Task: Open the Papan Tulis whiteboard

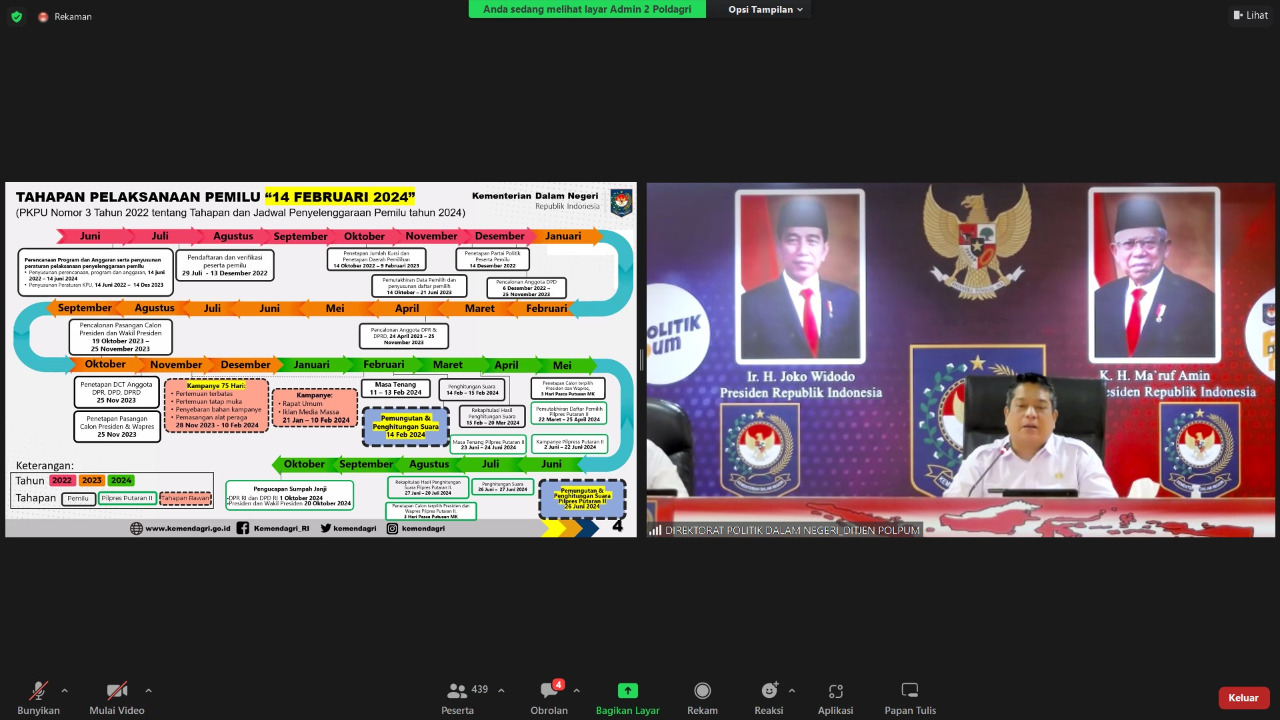Action: pyautogui.click(x=910, y=698)
